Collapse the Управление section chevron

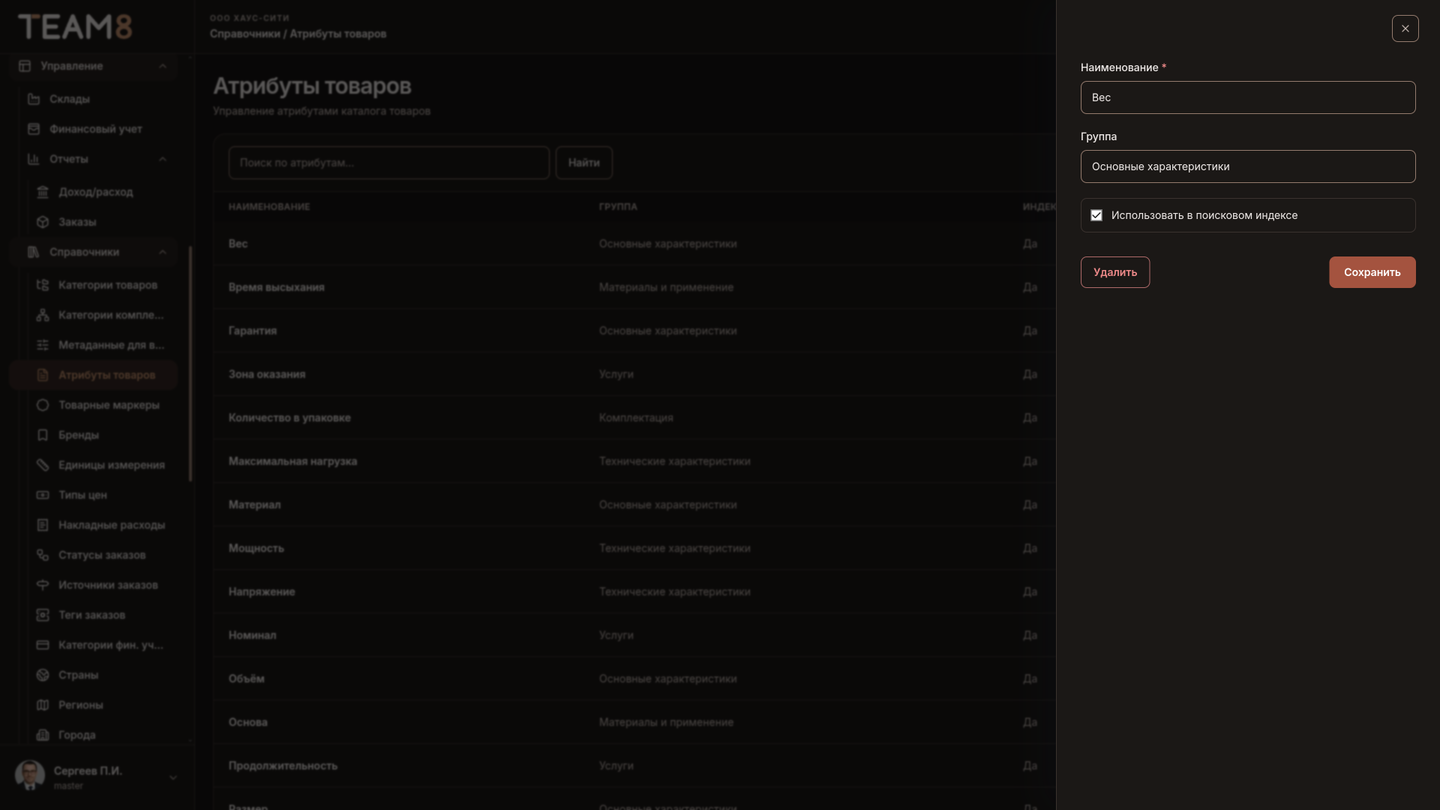(162, 66)
